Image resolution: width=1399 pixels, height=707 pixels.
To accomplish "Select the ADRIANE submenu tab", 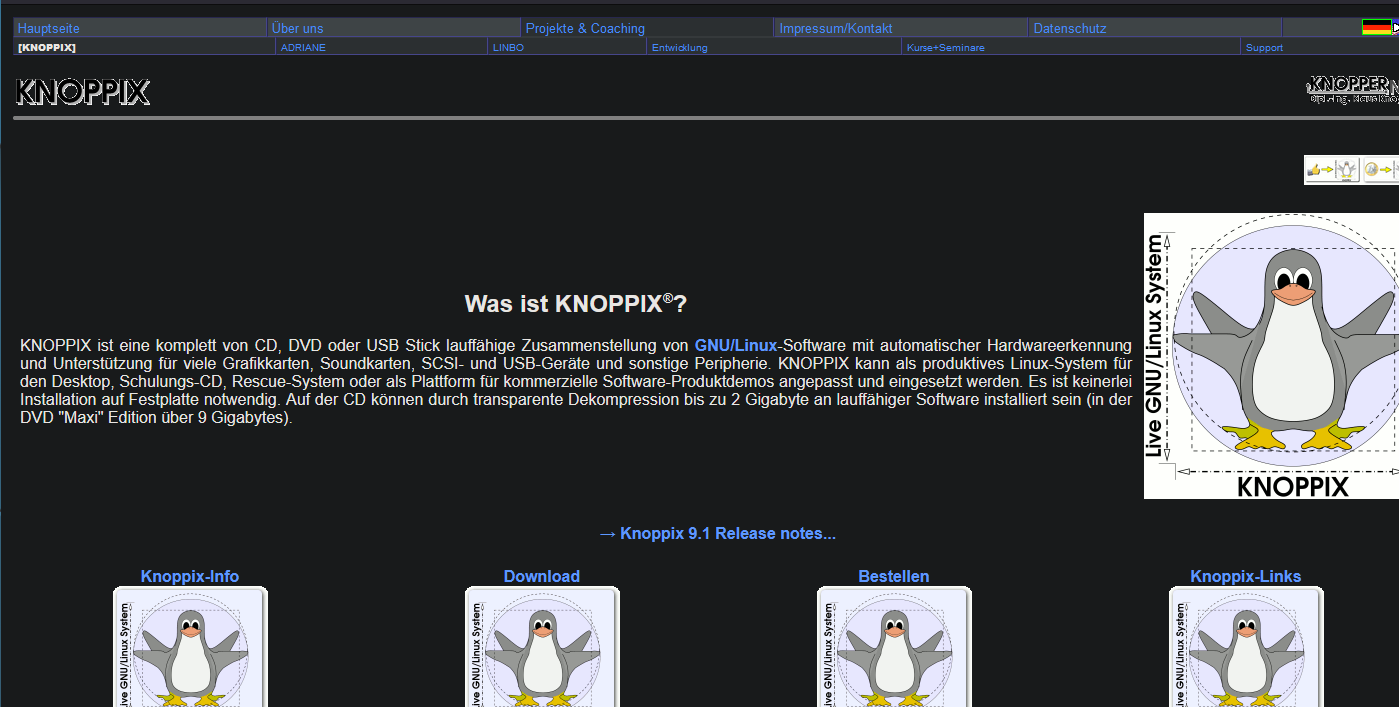I will [303, 47].
